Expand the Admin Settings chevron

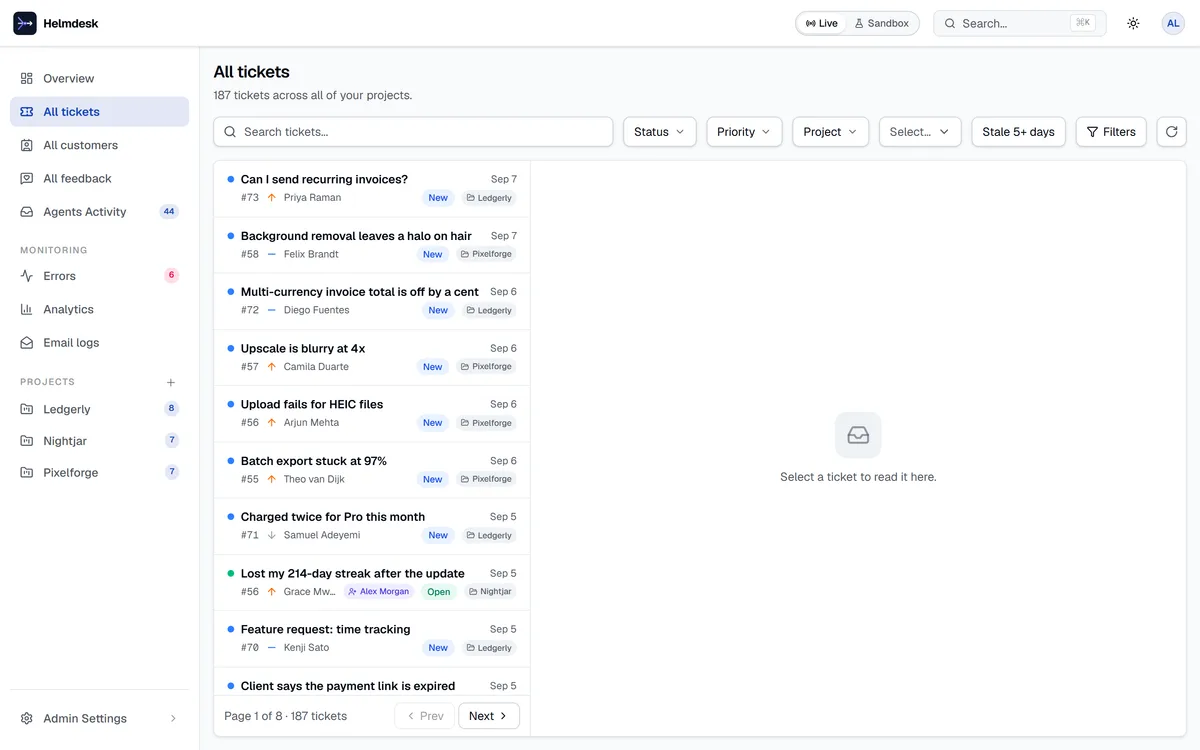(173, 718)
